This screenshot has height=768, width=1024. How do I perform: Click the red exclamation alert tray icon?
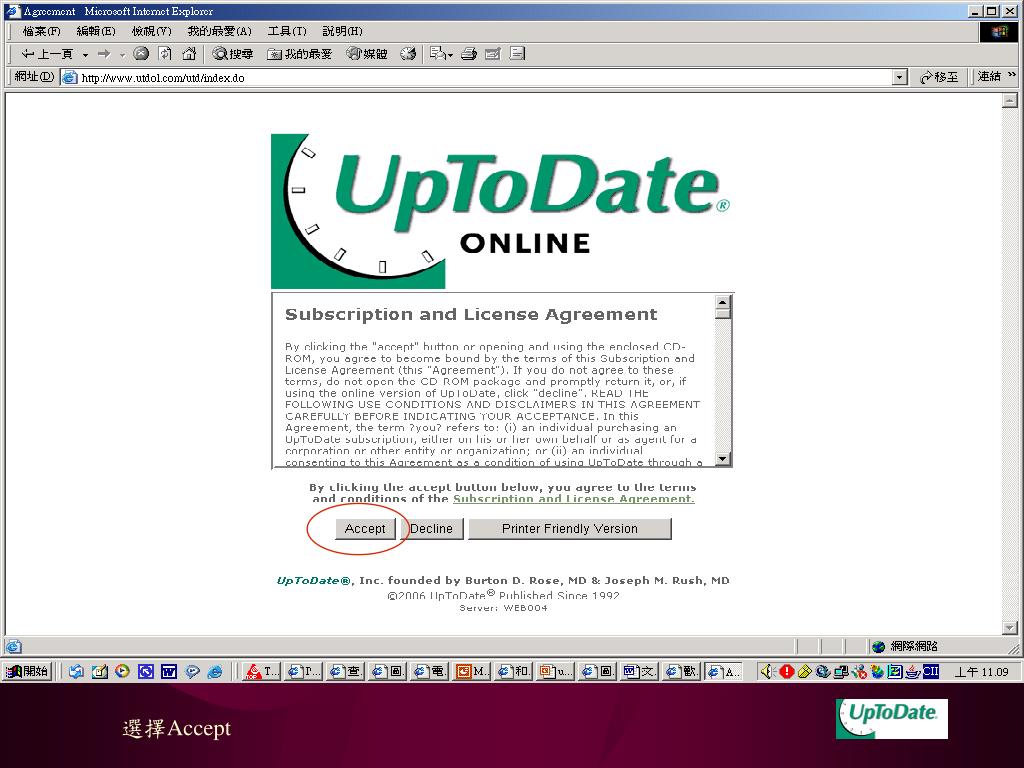(786, 671)
